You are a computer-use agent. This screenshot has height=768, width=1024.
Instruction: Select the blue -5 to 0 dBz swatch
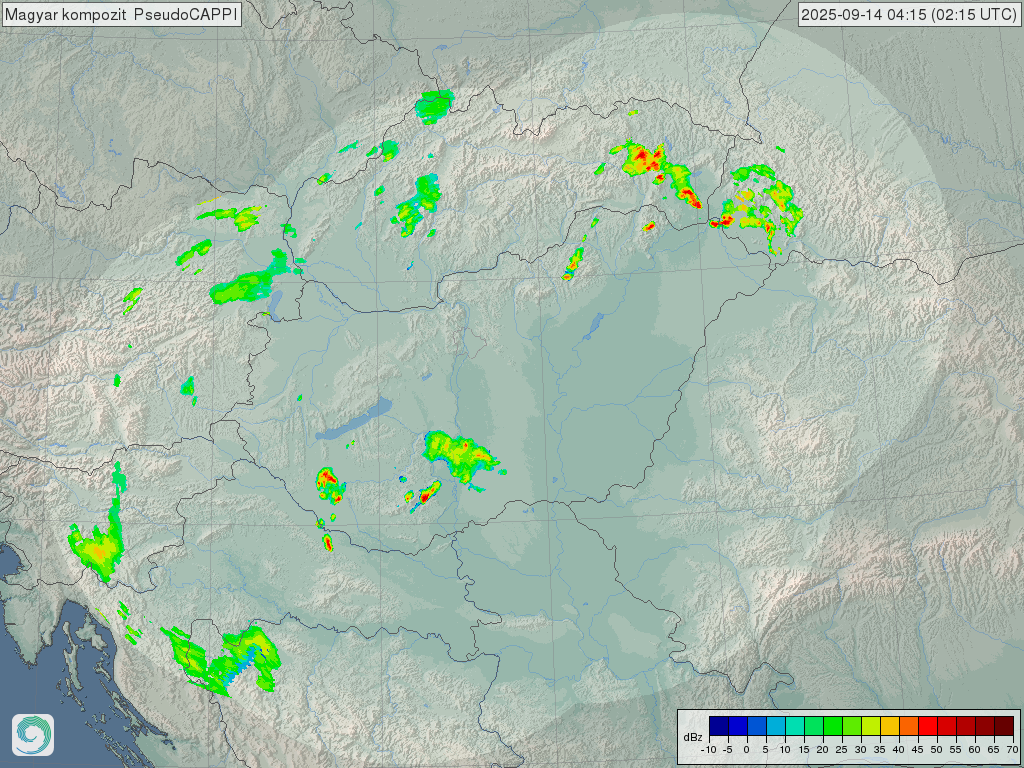click(x=738, y=726)
